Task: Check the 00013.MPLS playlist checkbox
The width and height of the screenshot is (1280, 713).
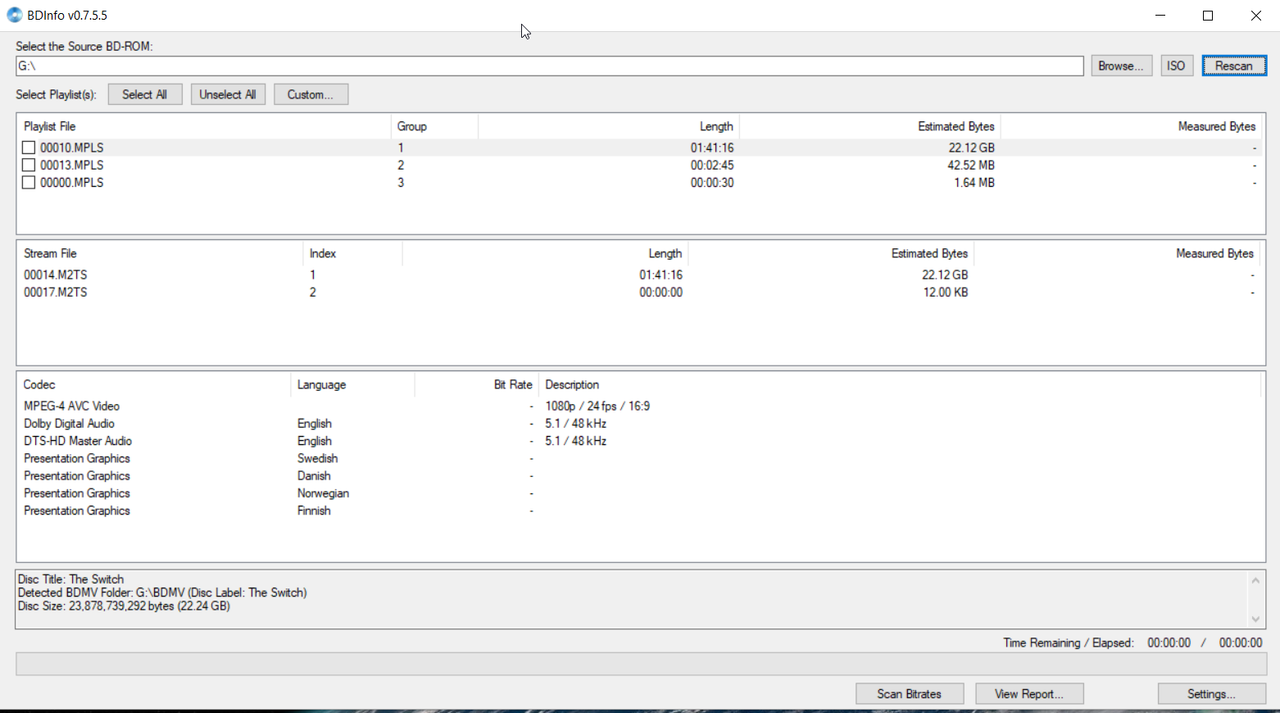Action: click(x=29, y=165)
